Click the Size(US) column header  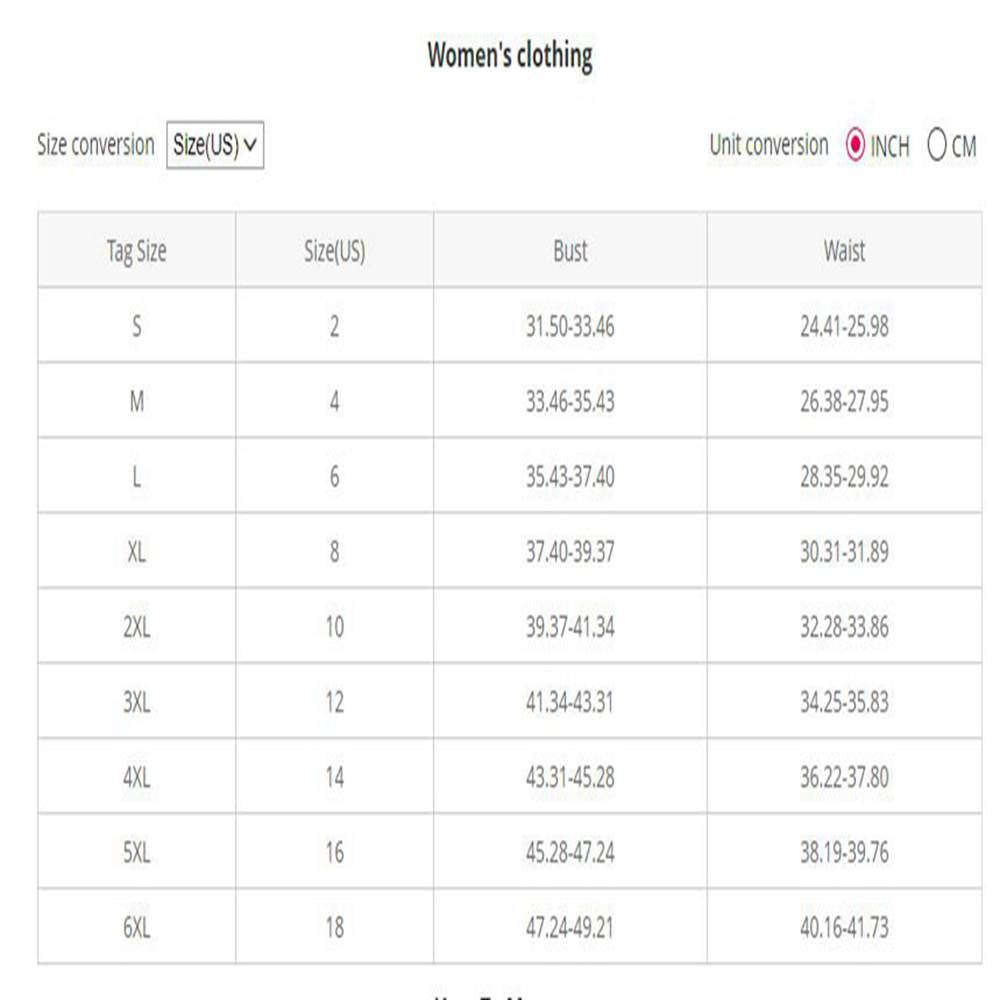334,250
